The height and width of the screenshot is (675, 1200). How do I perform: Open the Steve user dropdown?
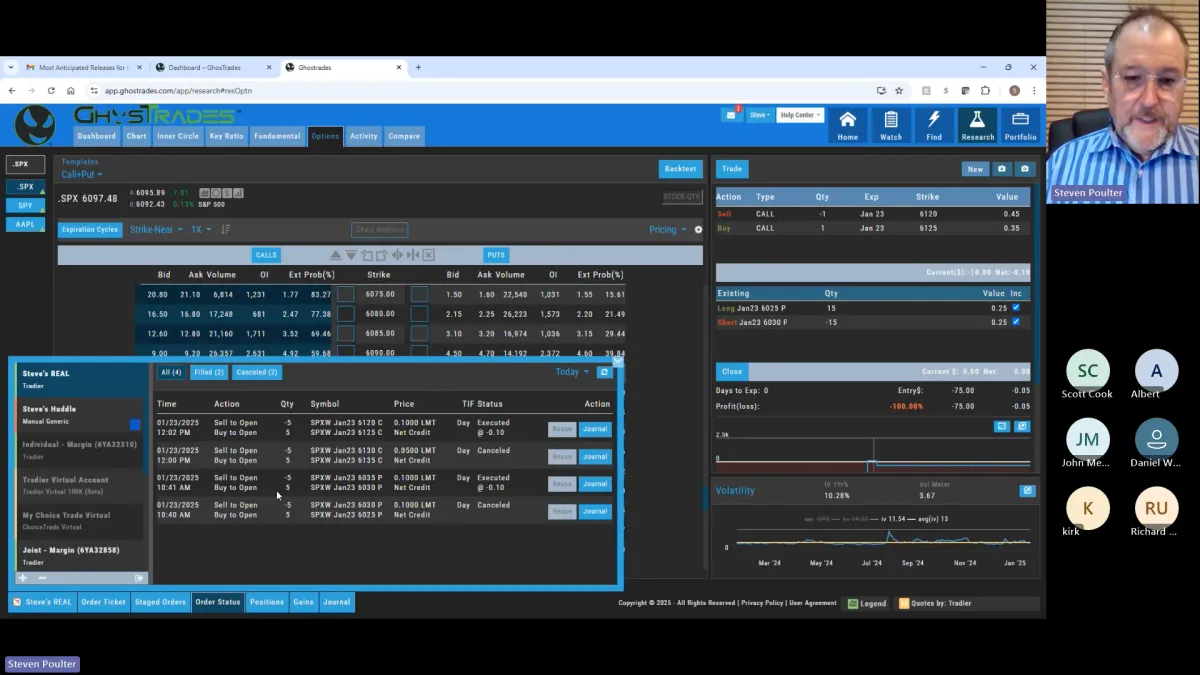pyautogui.click(x=760, y=115)
